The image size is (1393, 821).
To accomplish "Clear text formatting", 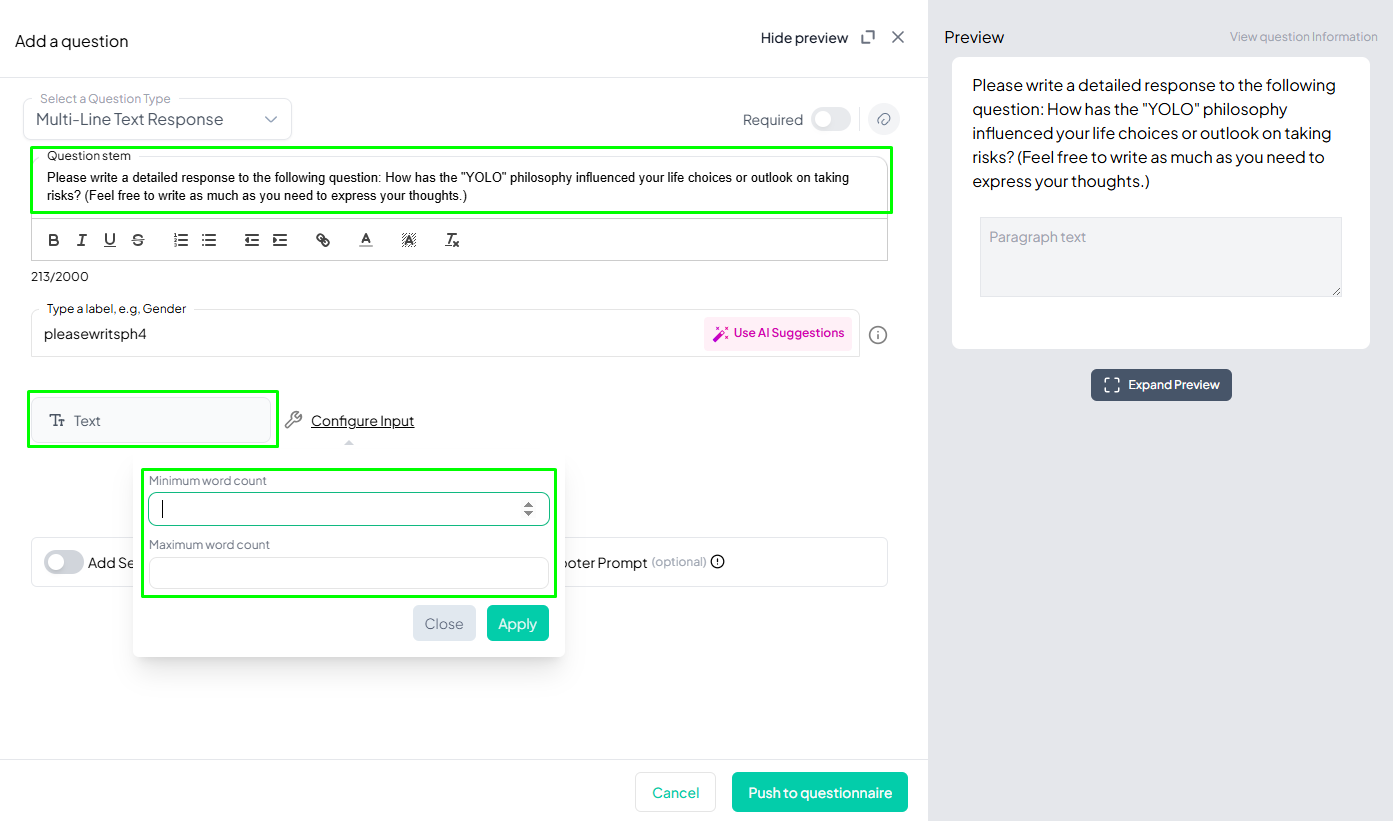I will [x=452, y=240].
